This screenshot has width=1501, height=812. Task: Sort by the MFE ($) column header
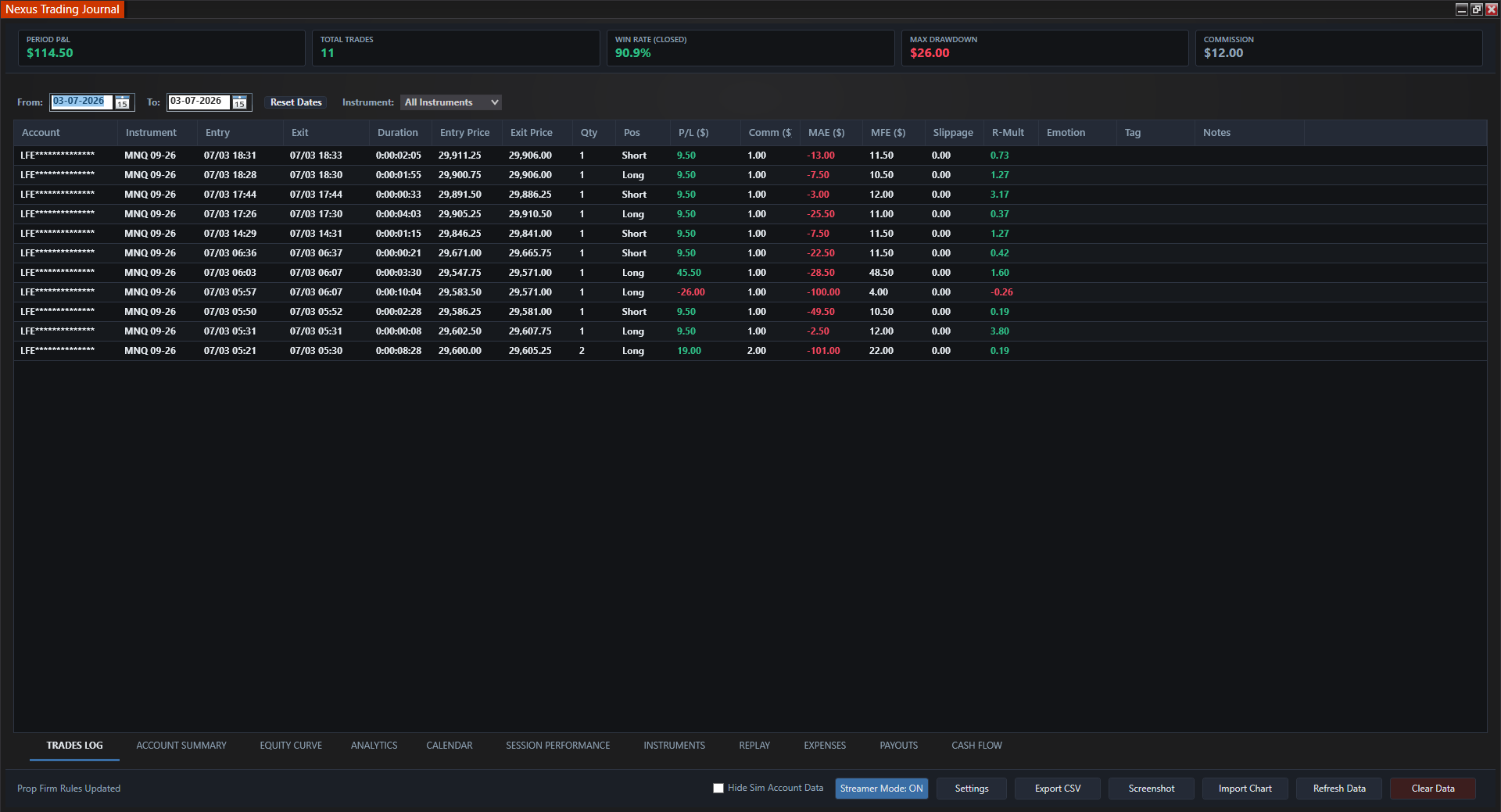894,133
